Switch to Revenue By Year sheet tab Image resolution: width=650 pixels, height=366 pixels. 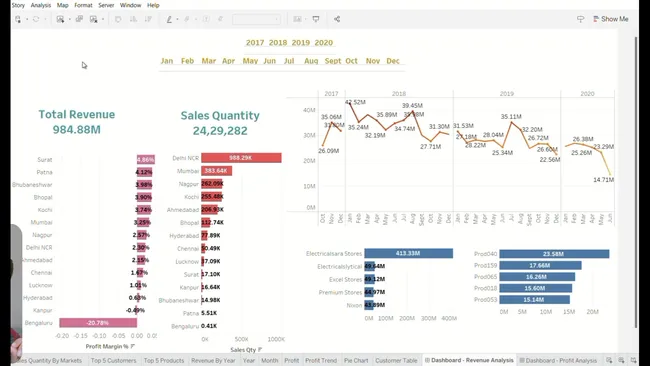click(x=213, y=361)
